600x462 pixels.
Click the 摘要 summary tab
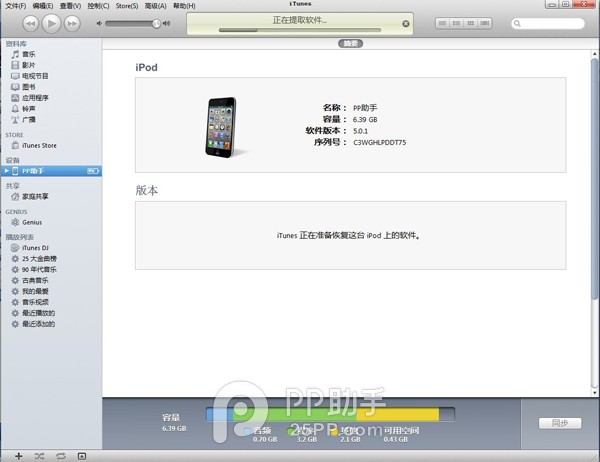(350, 43)
